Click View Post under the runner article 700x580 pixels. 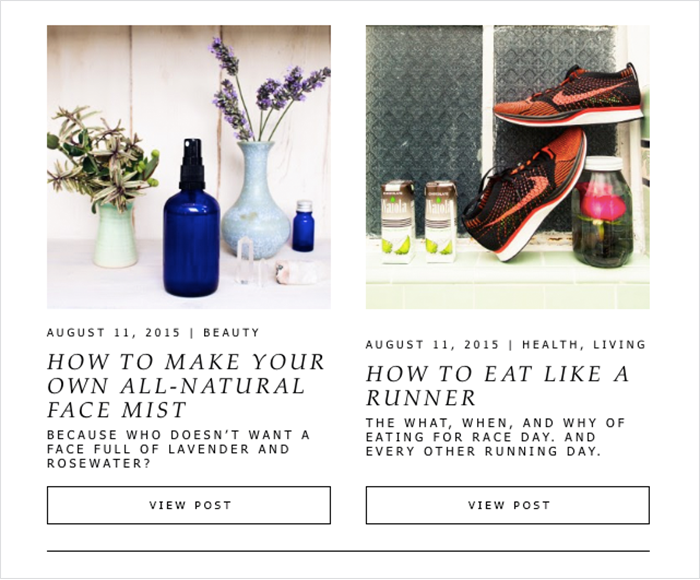pyautogui.click(x=508, y=505)
